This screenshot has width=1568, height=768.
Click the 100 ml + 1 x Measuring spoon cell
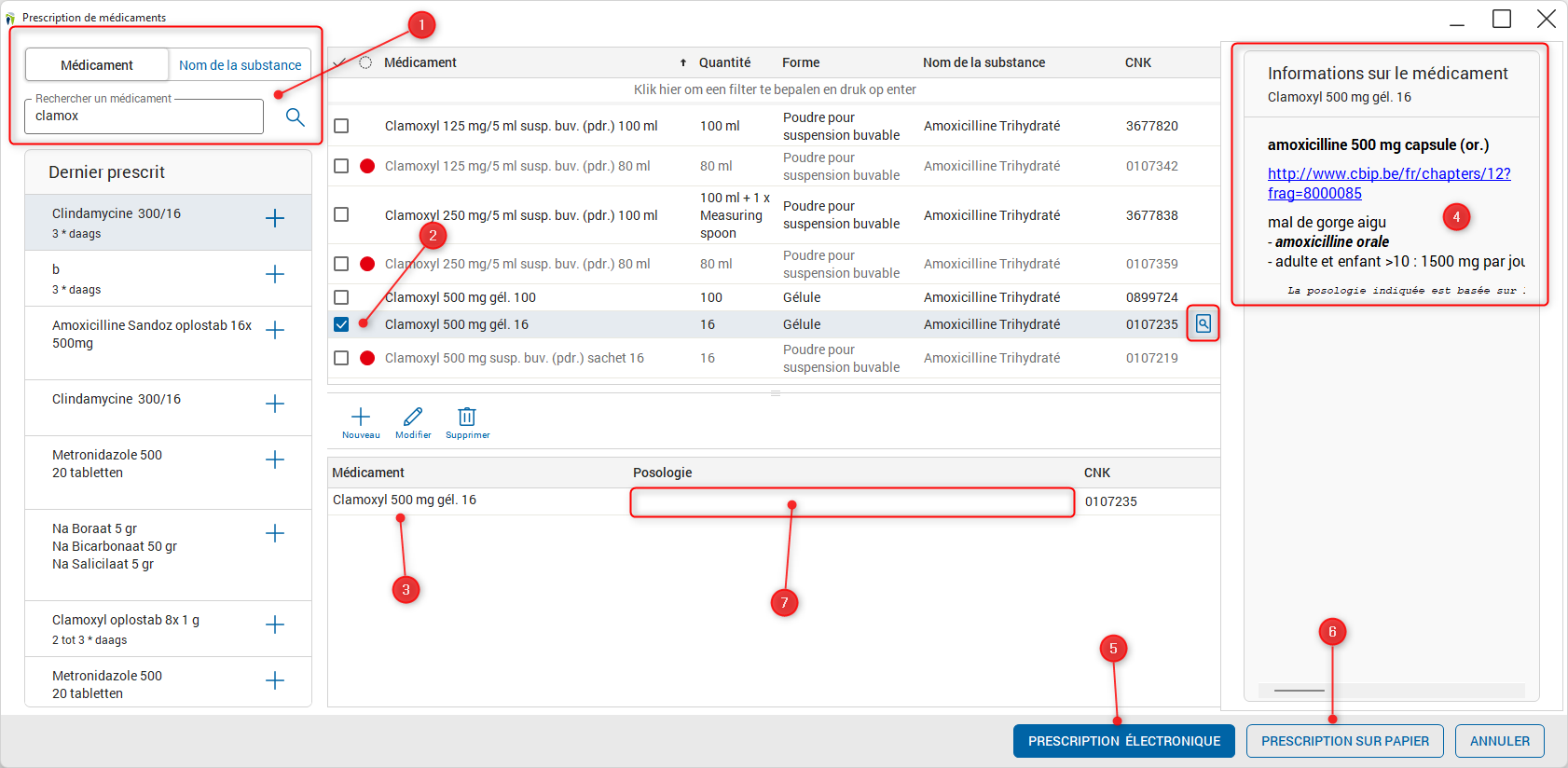[x=736, y=215]
